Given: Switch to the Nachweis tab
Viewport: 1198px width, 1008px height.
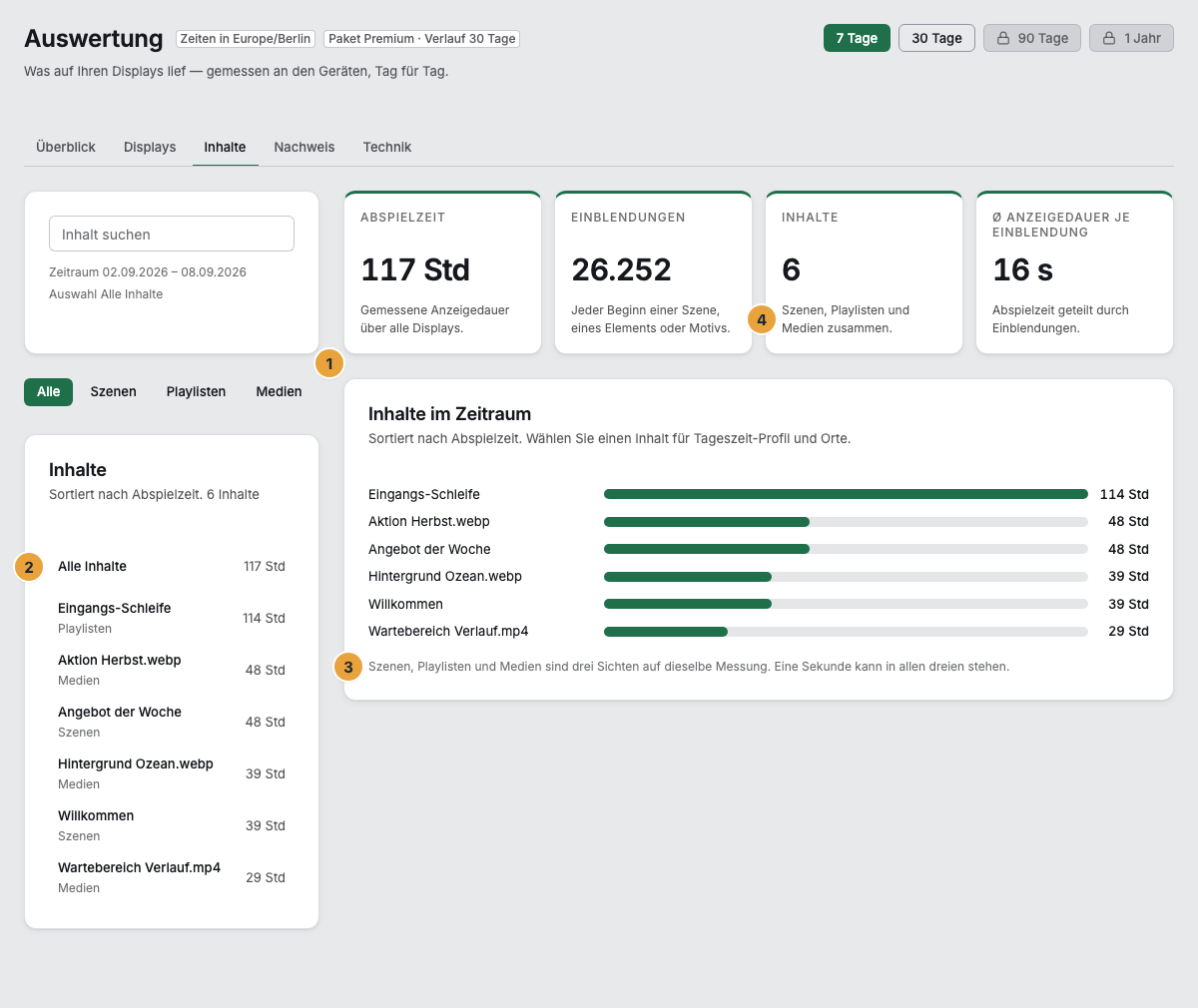Looking at the screenshot, I should point(304,147).
